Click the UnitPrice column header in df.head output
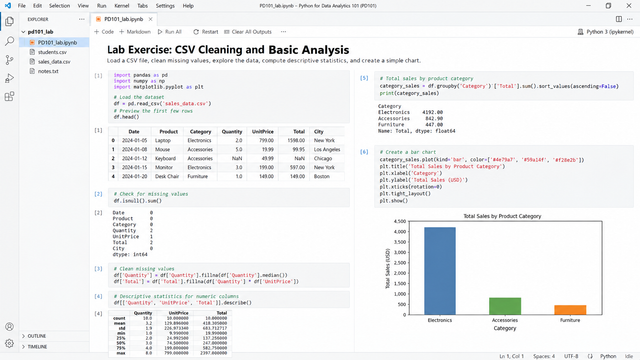The image size is (640, 360). [x=262, y=131]
